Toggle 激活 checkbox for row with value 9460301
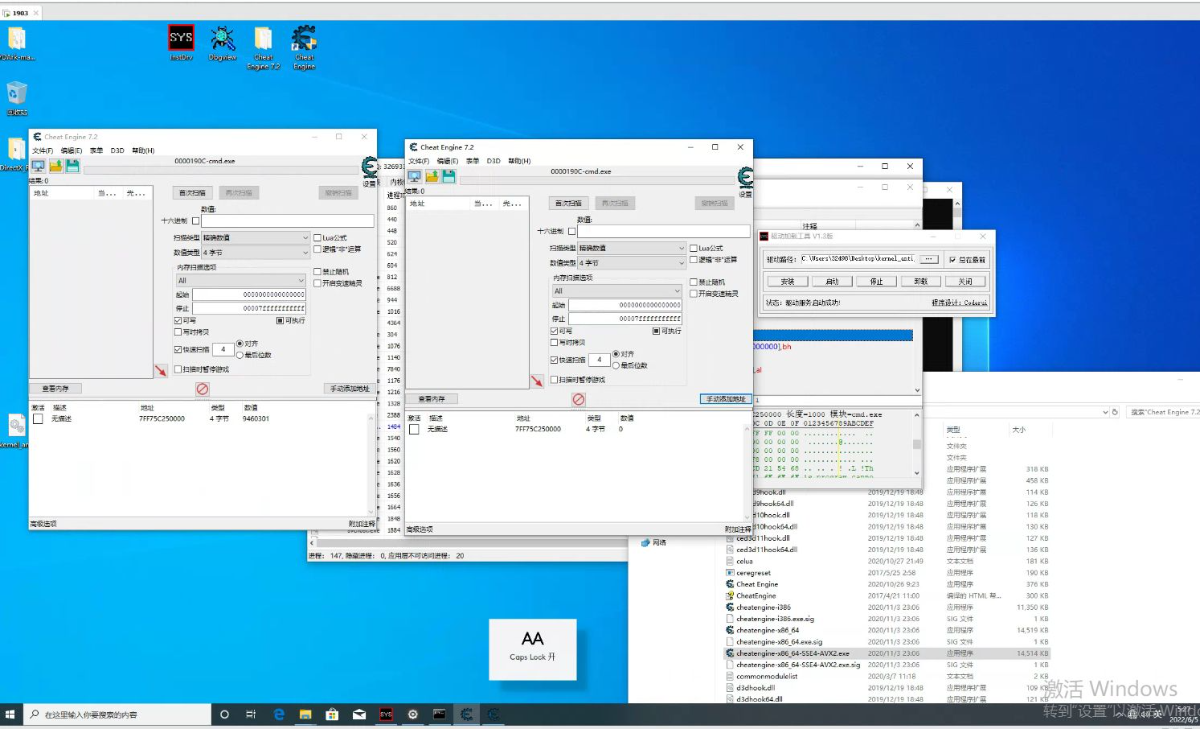Viewport: 1200px width, 729px height. (x=38, y=419)
